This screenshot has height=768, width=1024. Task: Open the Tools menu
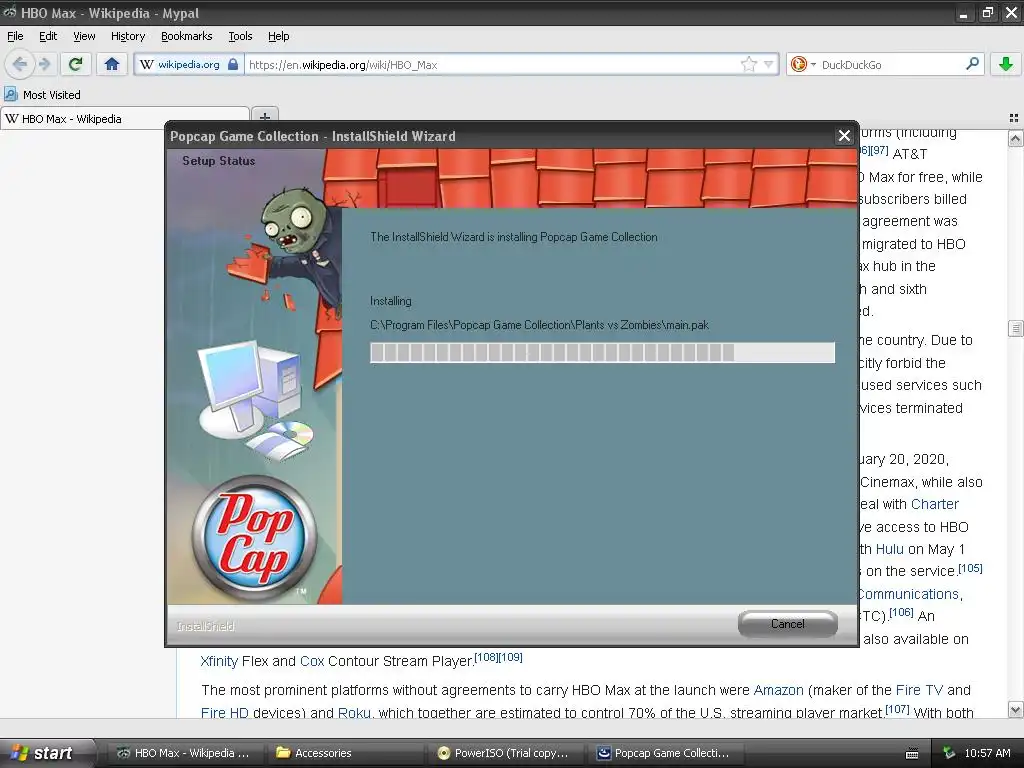pyautogui.click(x=240, y=36)
